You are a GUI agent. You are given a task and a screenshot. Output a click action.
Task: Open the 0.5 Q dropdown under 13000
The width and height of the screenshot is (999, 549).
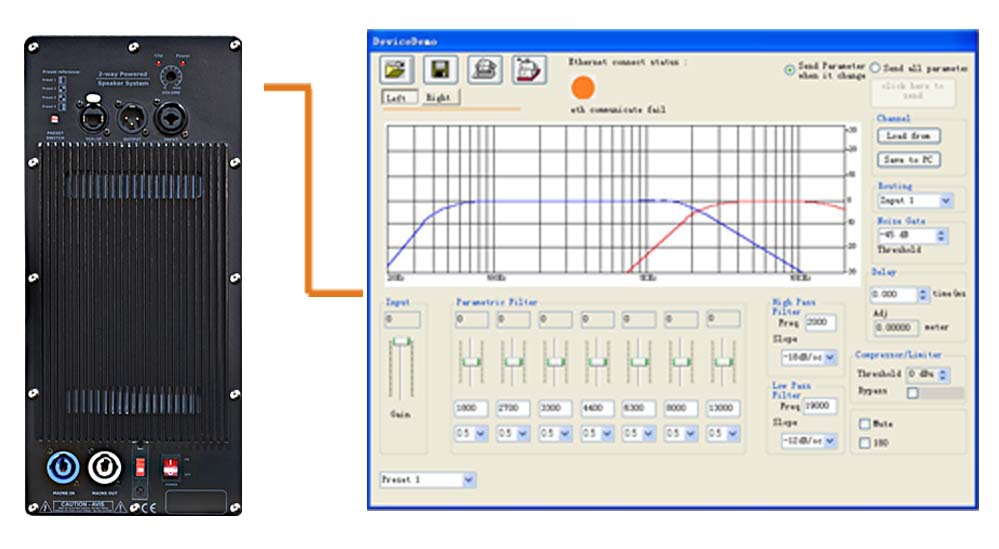[x=733, y=434]
